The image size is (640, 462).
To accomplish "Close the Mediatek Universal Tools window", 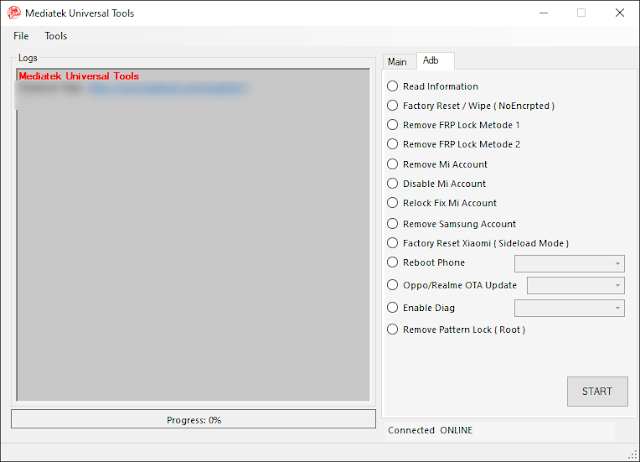I will [620, 13].
